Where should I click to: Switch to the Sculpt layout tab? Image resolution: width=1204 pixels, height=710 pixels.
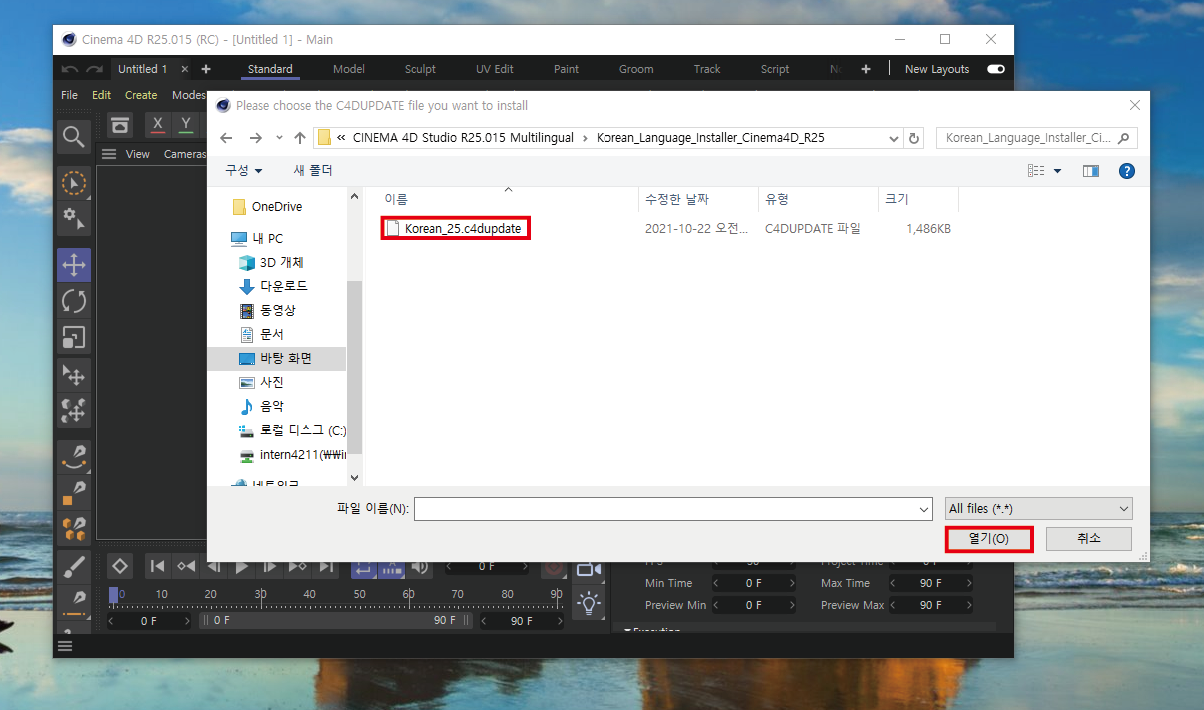tap(420, 69)
